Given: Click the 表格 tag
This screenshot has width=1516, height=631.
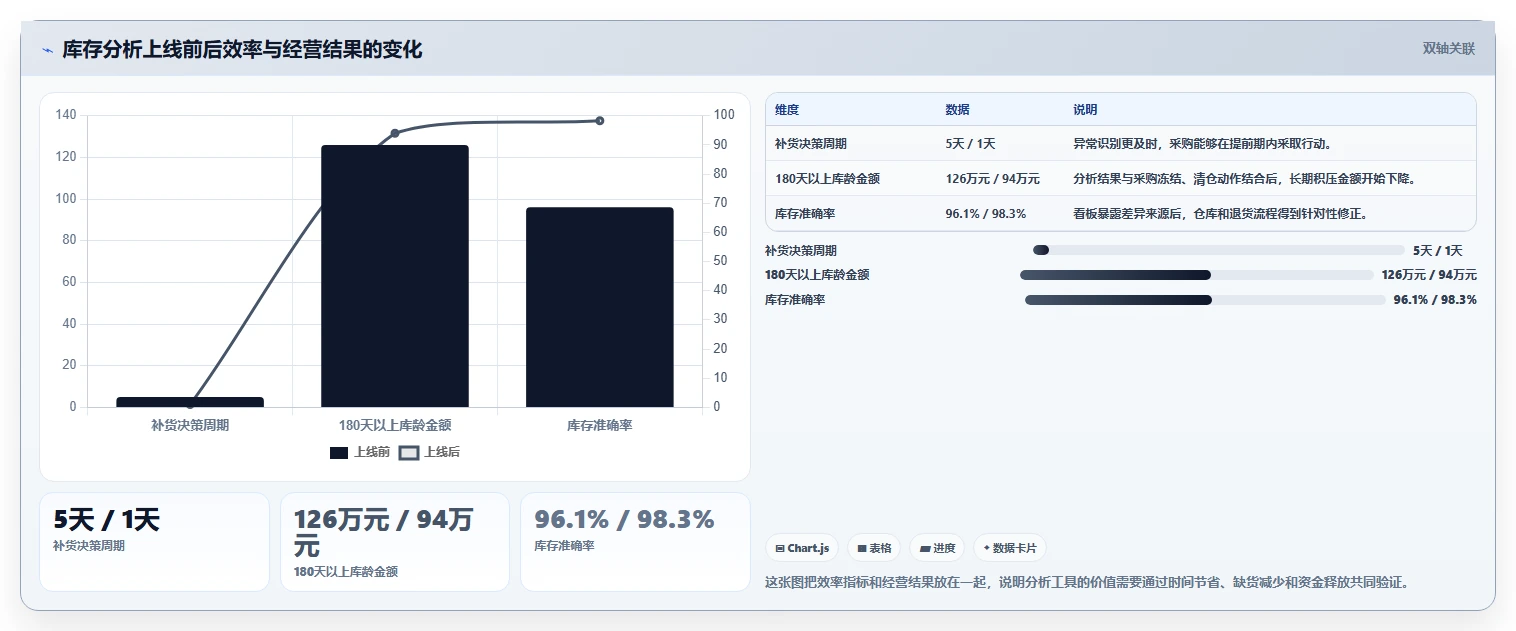Looking at the screenshot, I should (x=874, y=548).
